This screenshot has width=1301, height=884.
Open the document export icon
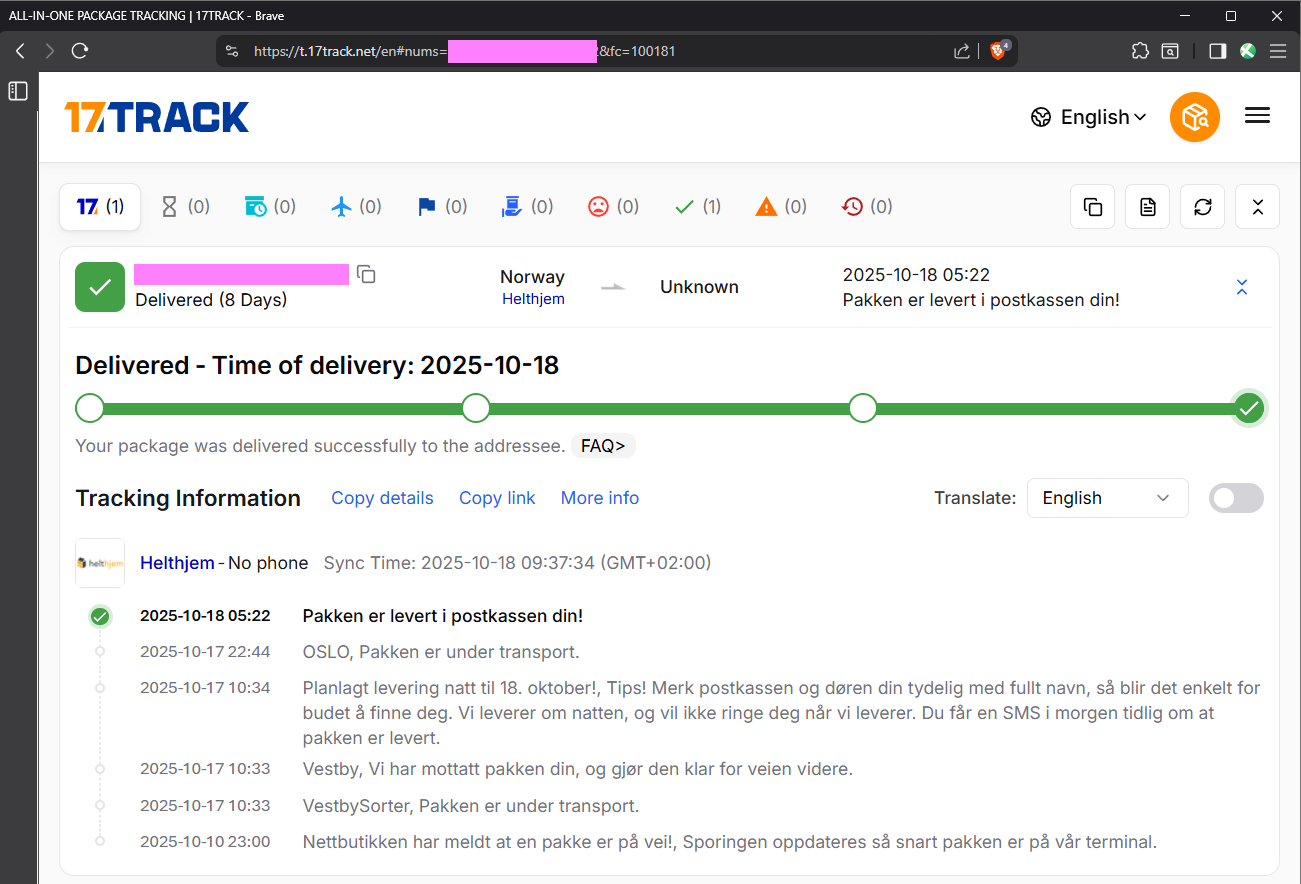pyautogui.click(x=1147, y=207)
